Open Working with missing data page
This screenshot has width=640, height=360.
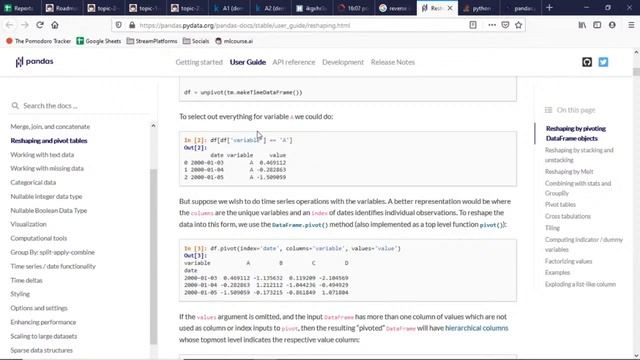47,168
